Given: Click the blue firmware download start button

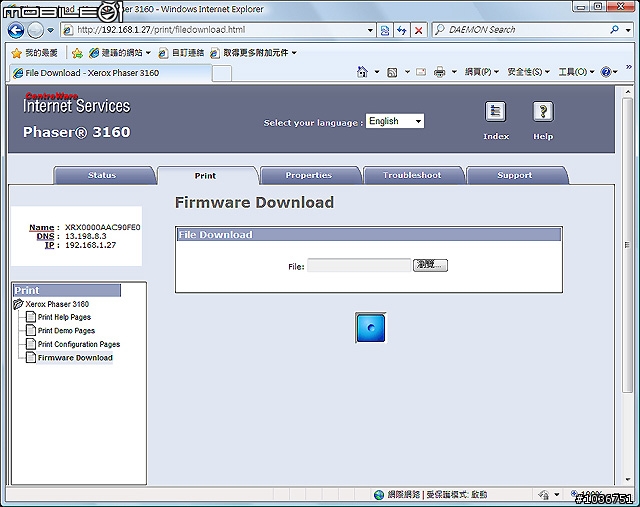Looking at the screenshot, I should [371, 328].
